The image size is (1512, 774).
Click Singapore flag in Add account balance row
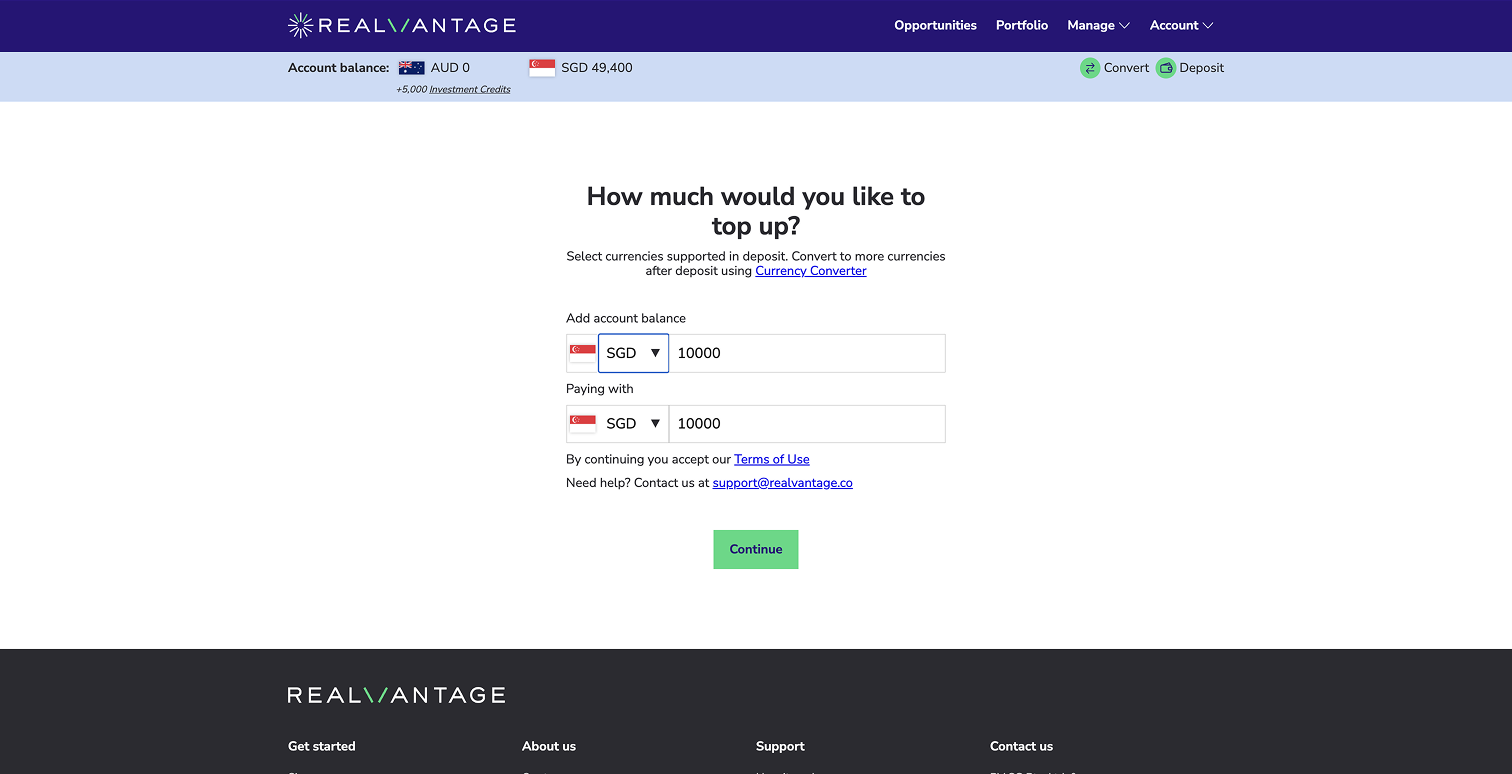point(583,353)
